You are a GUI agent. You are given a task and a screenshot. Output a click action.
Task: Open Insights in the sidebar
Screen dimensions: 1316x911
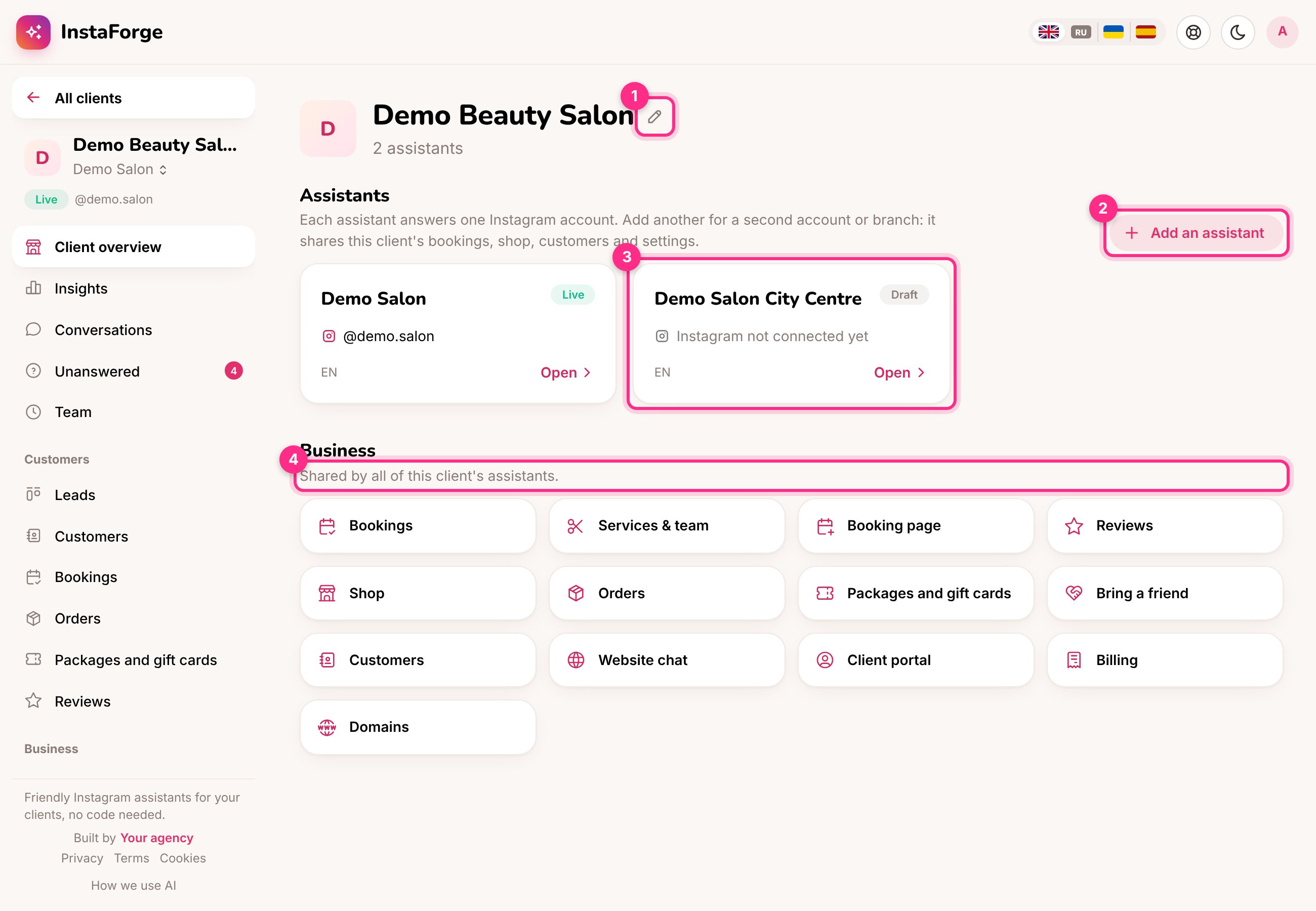134,288
